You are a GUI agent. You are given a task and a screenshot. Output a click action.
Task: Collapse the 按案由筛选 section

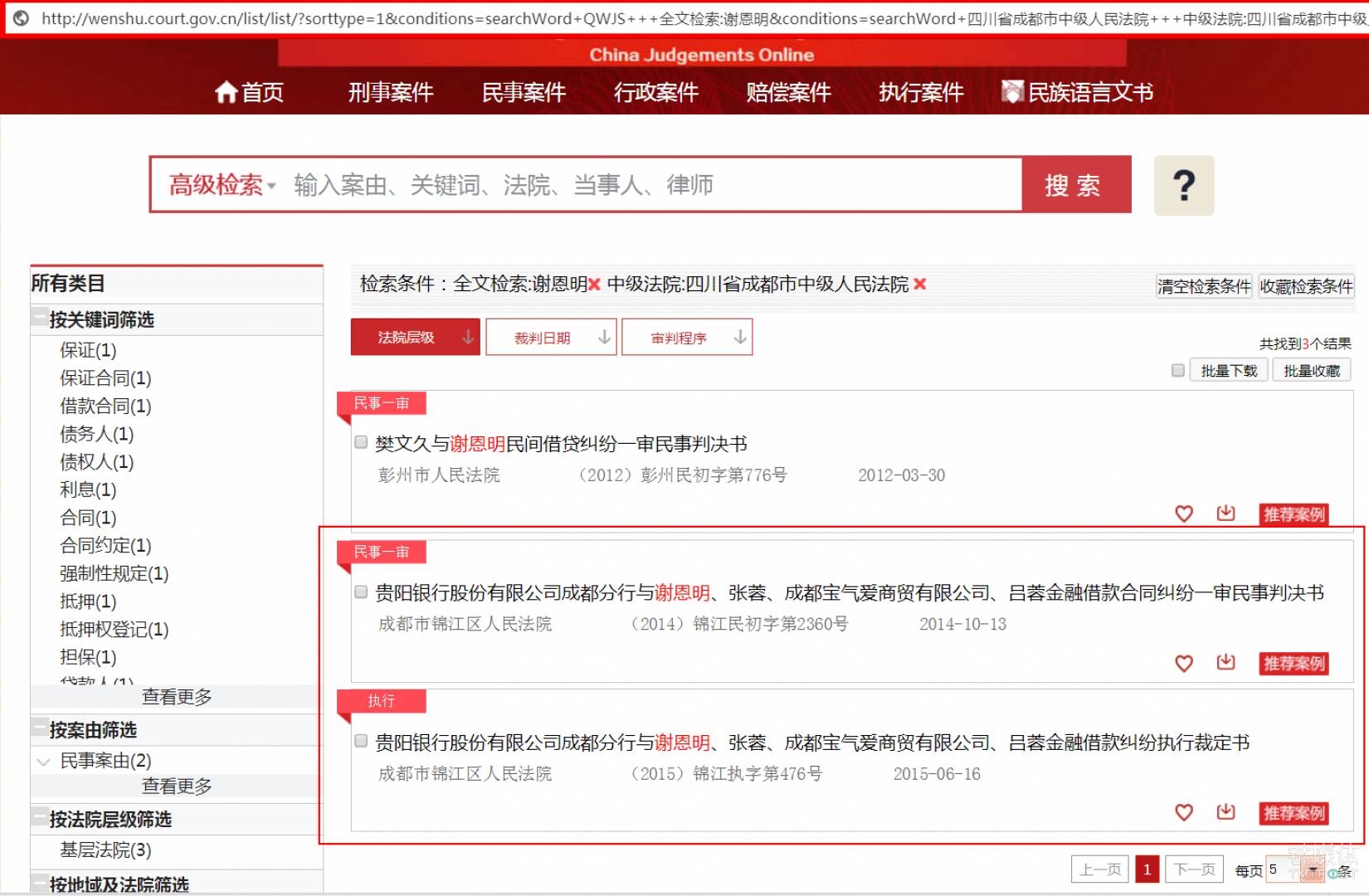point(39,729)
